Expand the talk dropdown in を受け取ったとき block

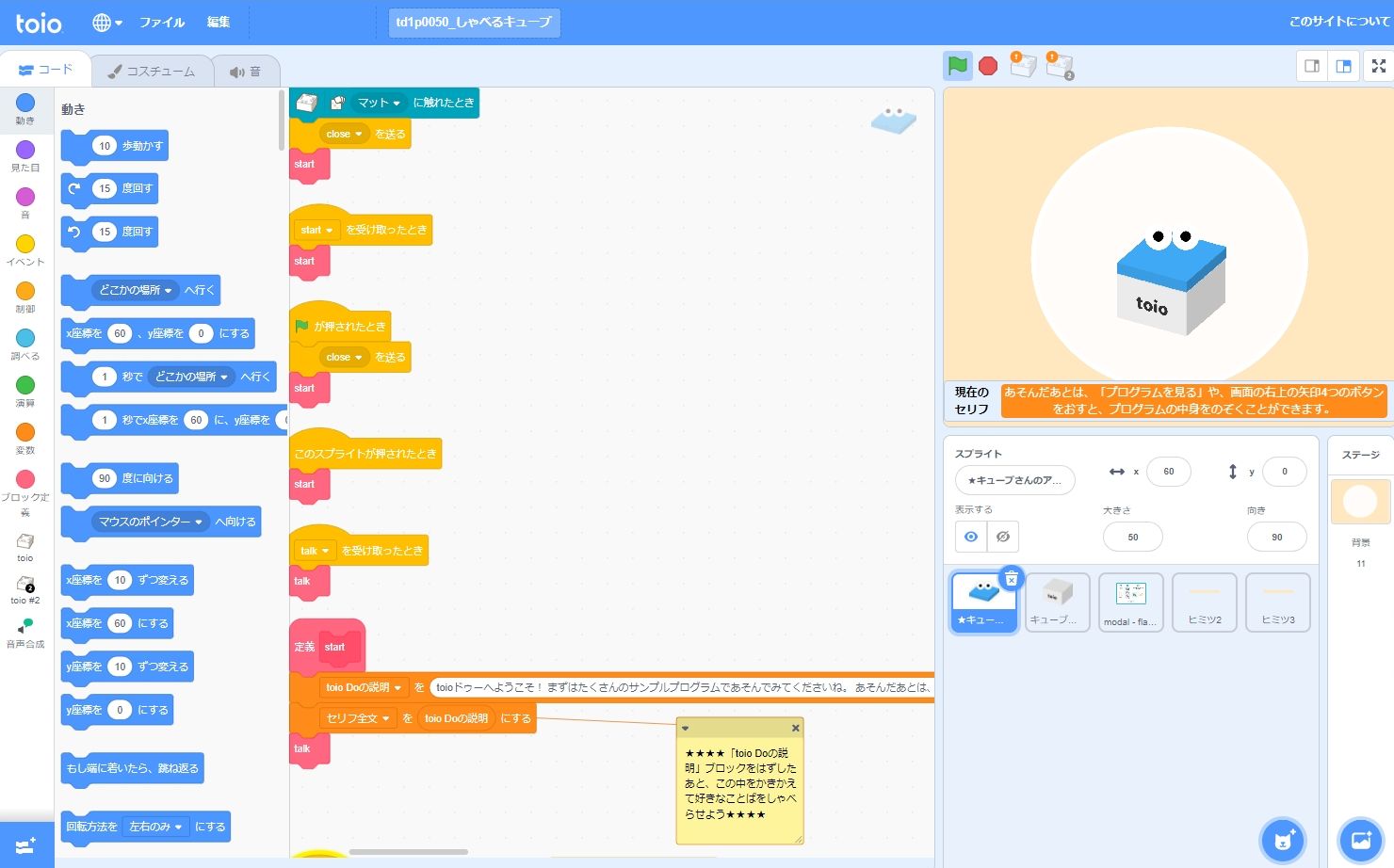click(x=316, y=551)
